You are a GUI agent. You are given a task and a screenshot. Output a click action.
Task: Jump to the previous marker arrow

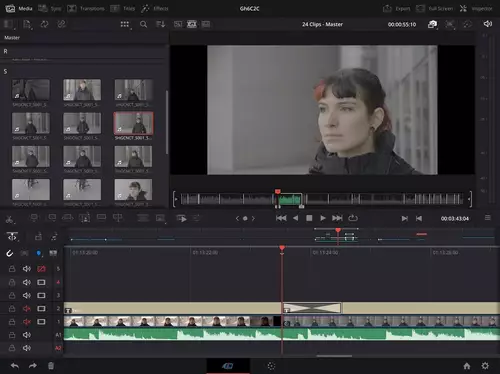(237, 218)
